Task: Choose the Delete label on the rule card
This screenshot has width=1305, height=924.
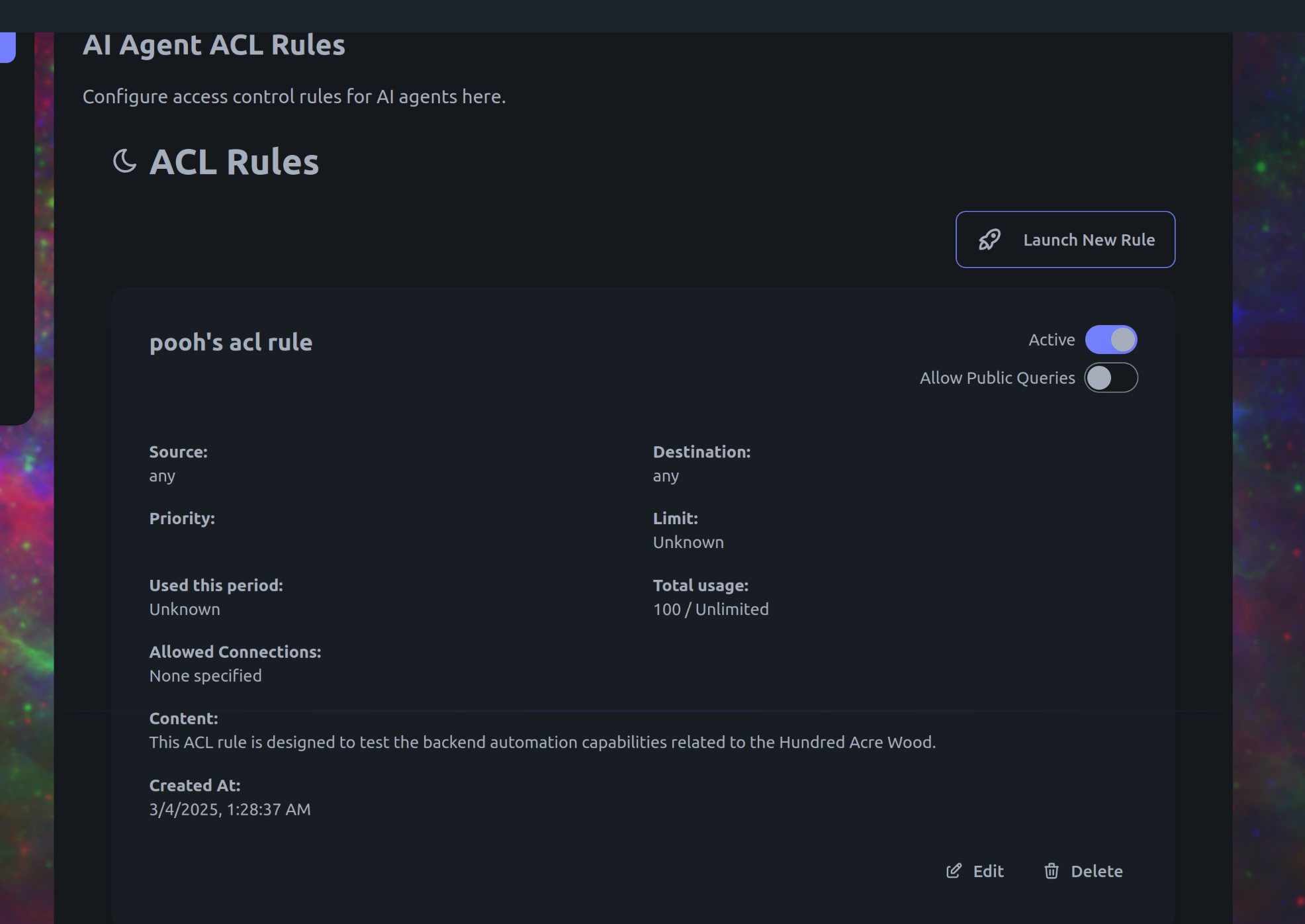Action: pyautogui.click(x=1097, y=871)
